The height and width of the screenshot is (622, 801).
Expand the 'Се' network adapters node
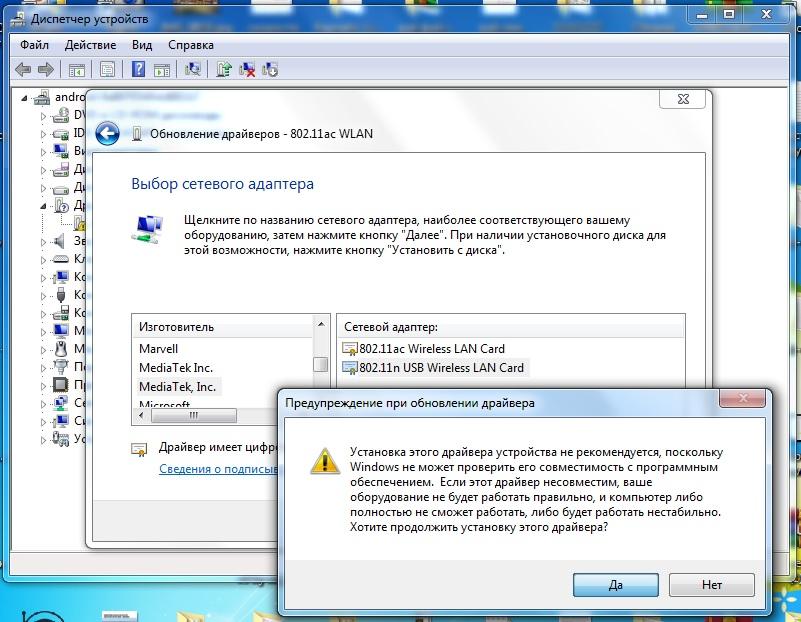43,403
